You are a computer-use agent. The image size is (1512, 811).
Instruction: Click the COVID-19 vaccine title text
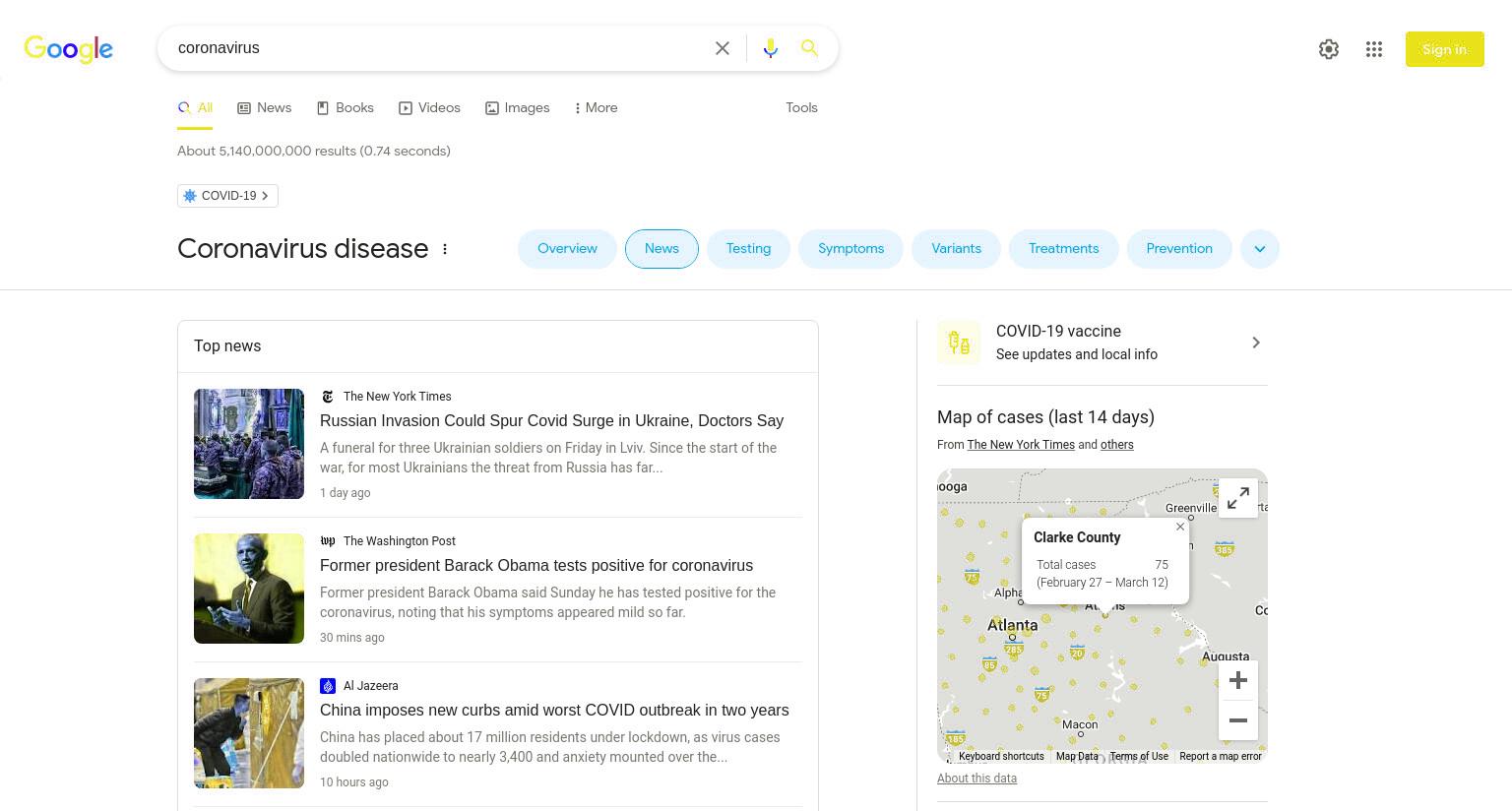(1058, 332)
